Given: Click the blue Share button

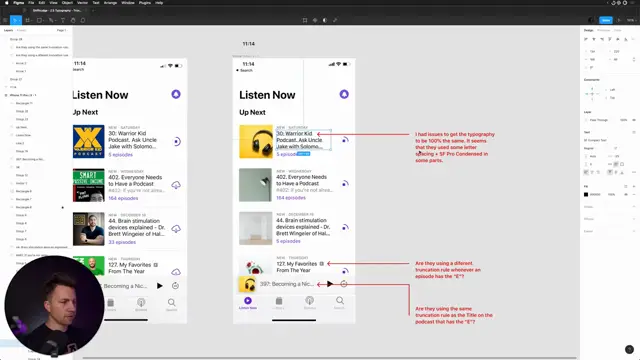Looking at the screenshot, I should (x=606, y=20).
